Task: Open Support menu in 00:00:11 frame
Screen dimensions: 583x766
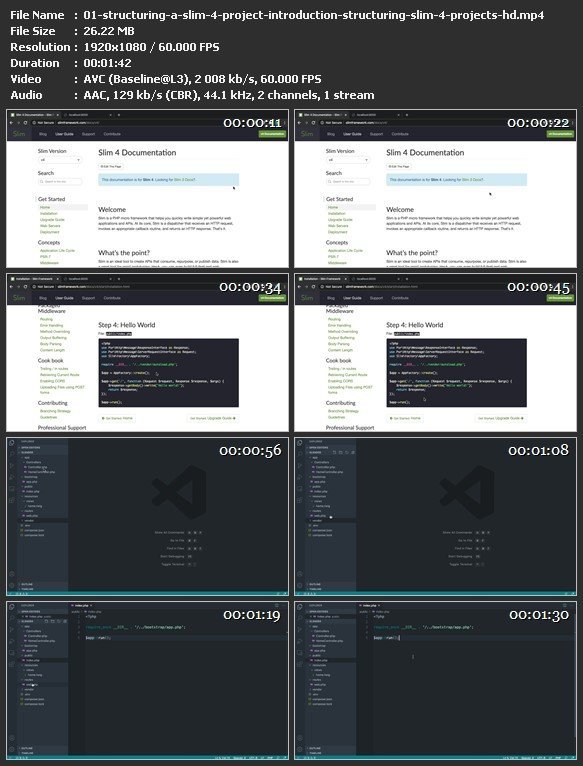Action: pyautogui.click(x=88, y=134)
